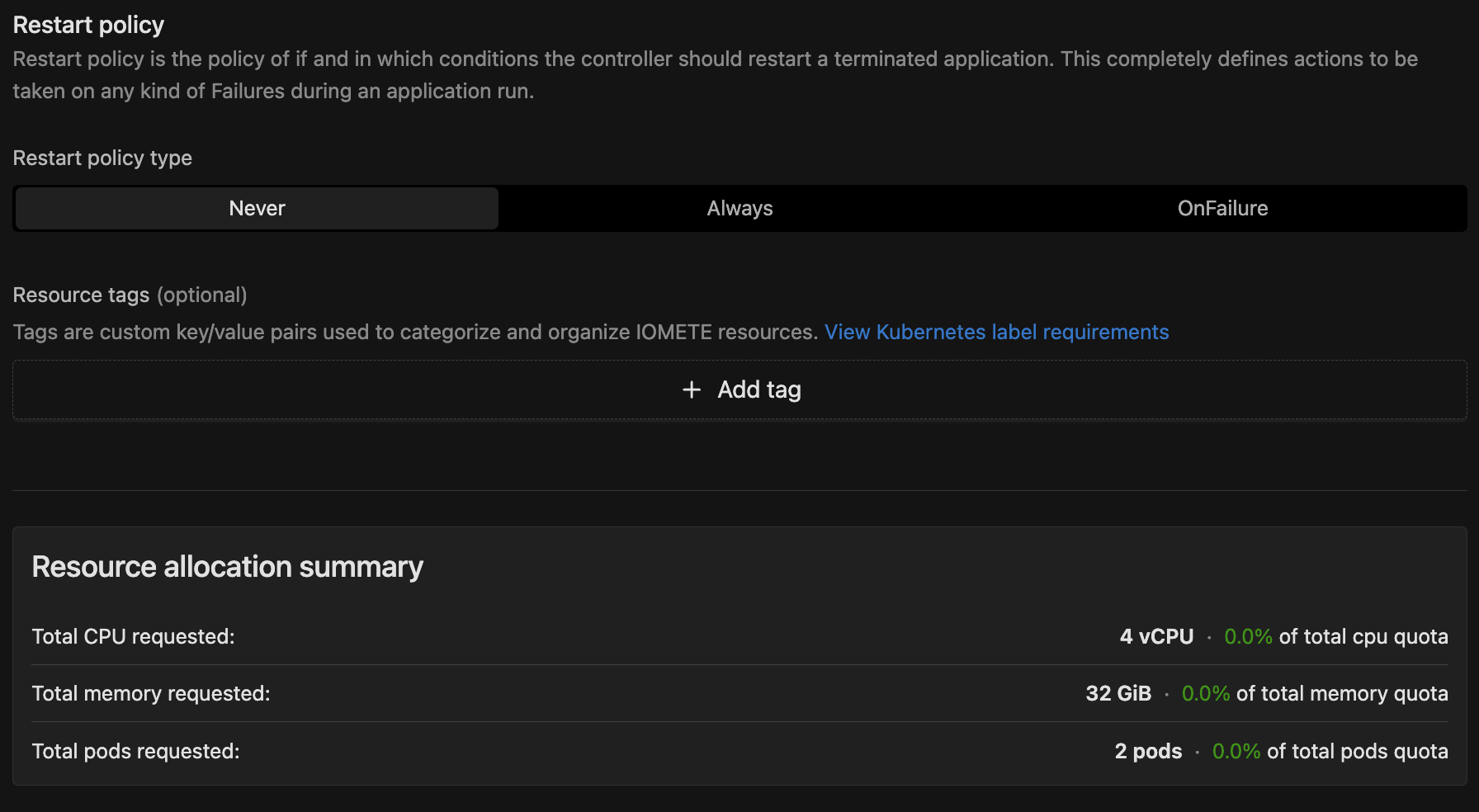This screenshot has width=1479, height=812.
Task: Click the green pods quota percentage
Action: pos(1236,752)
